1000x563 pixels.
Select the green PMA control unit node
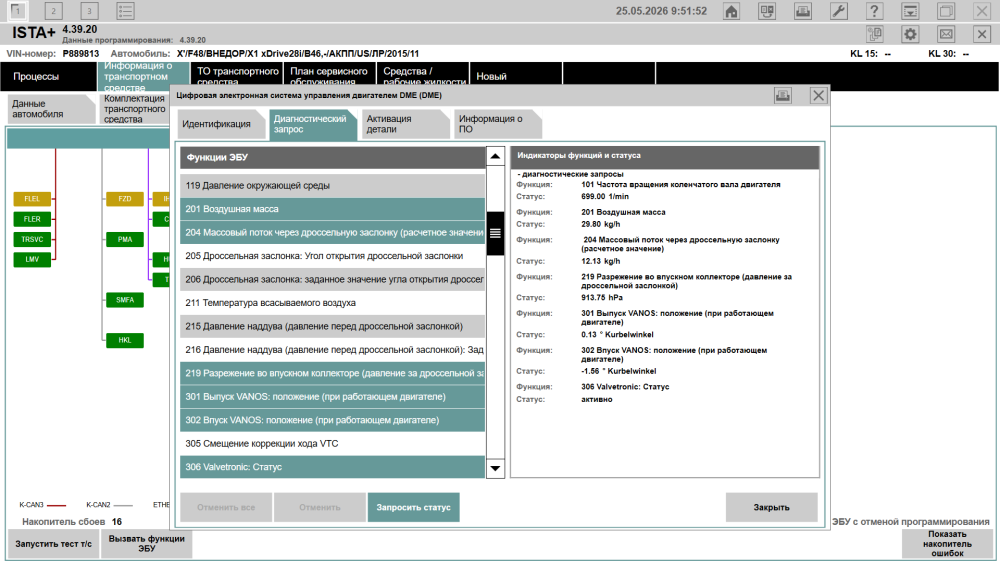tap(125, 240)
